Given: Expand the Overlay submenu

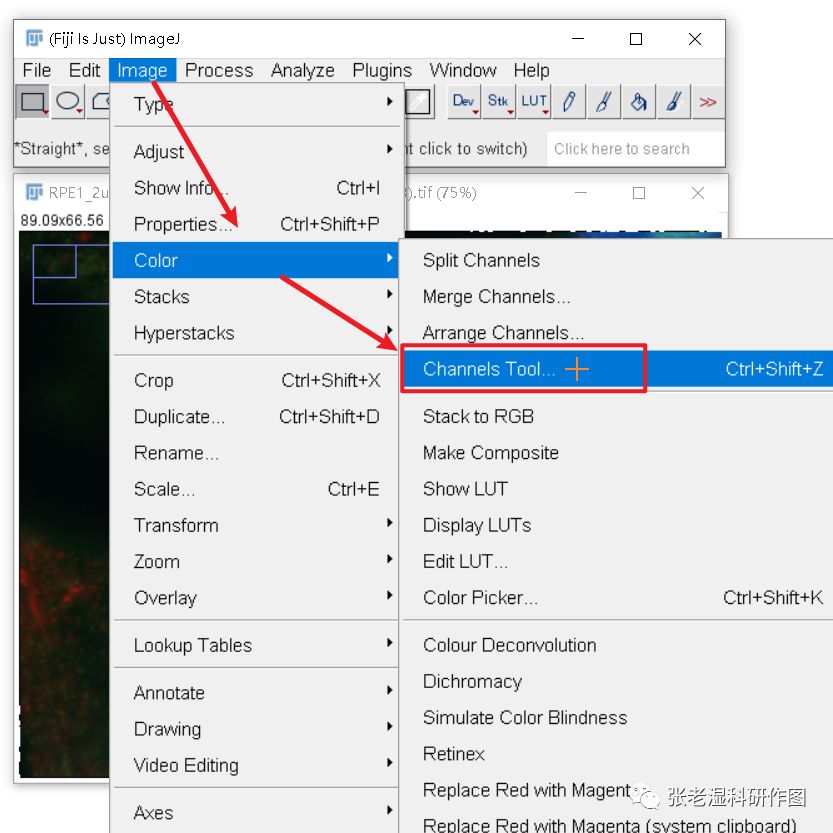Looking at the screenshot, I should [256, 598].
